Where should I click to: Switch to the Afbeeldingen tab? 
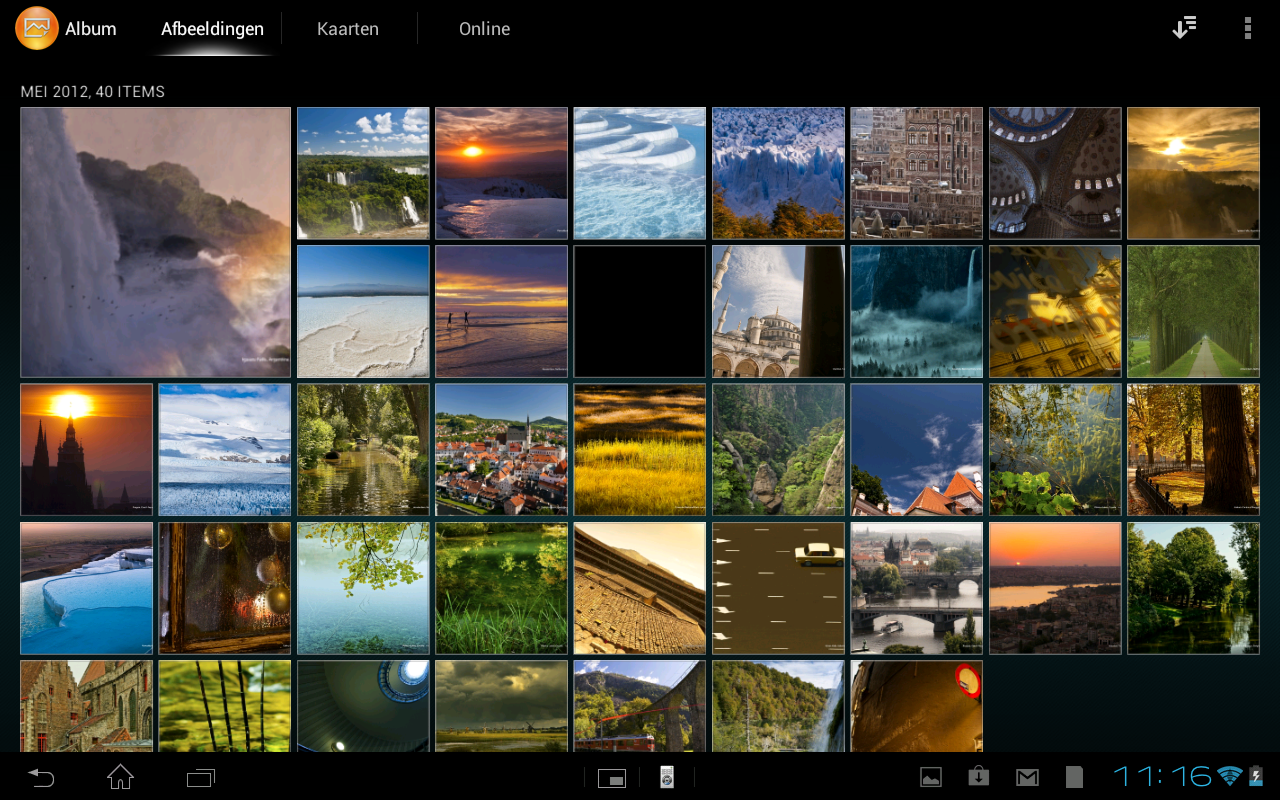tap(212, 29)
